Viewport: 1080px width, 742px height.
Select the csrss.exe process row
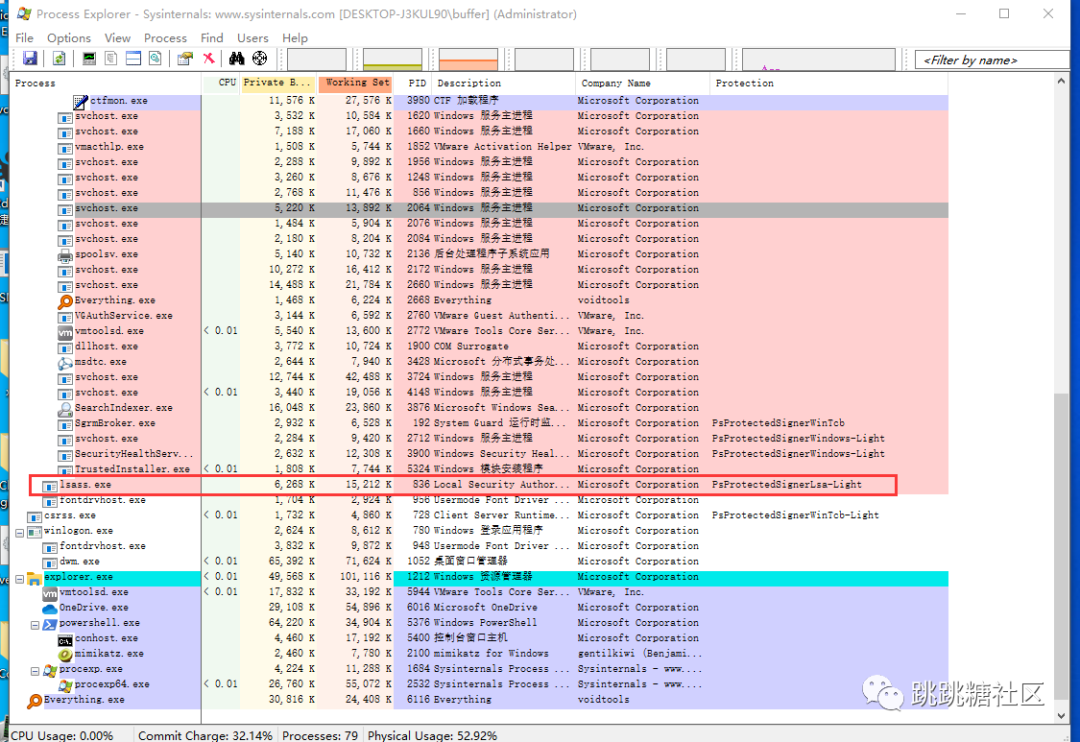point(479,516)
